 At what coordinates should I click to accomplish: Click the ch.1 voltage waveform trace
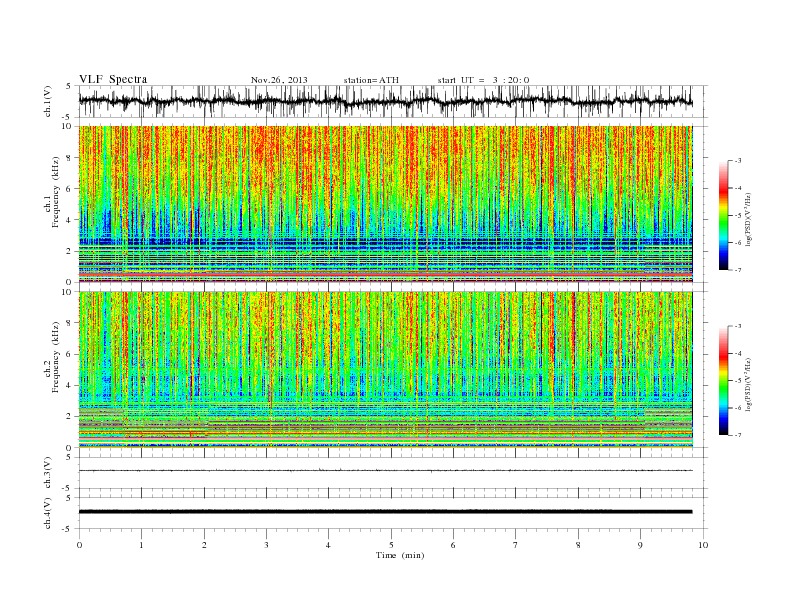pyautogui.click(x=385, y=101)
